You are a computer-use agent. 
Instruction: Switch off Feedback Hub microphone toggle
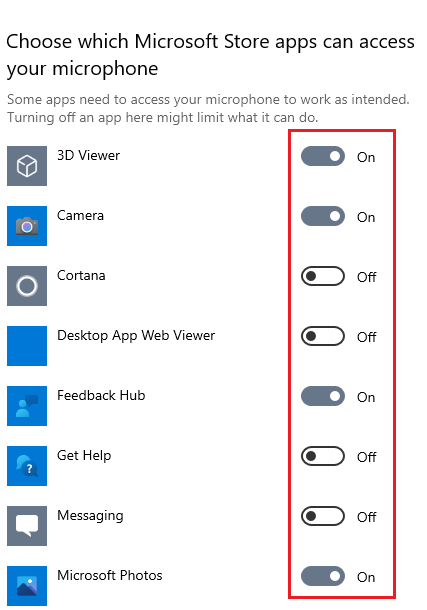[323, 396]
